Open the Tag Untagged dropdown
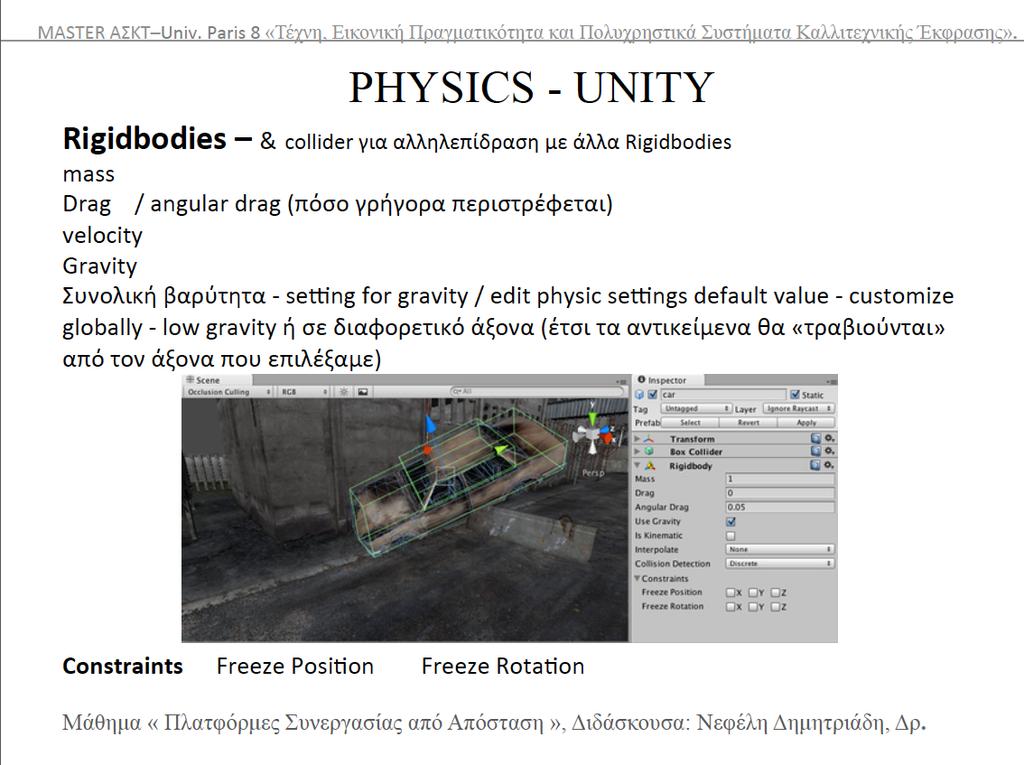 coord(696,408)
